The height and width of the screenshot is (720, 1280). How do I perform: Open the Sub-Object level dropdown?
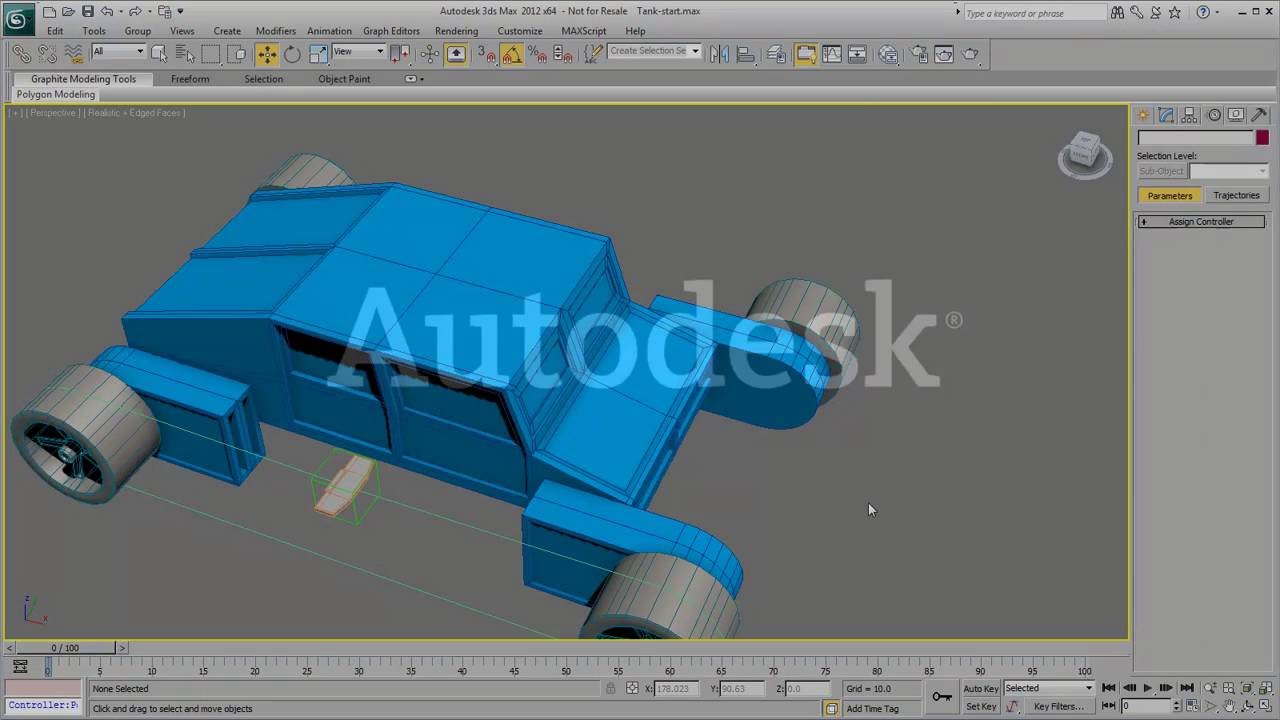pos(1228,171)
